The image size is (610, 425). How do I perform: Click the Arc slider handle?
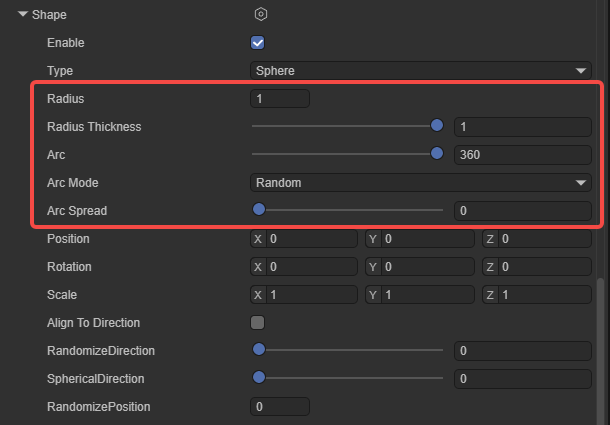click(436, 154)
